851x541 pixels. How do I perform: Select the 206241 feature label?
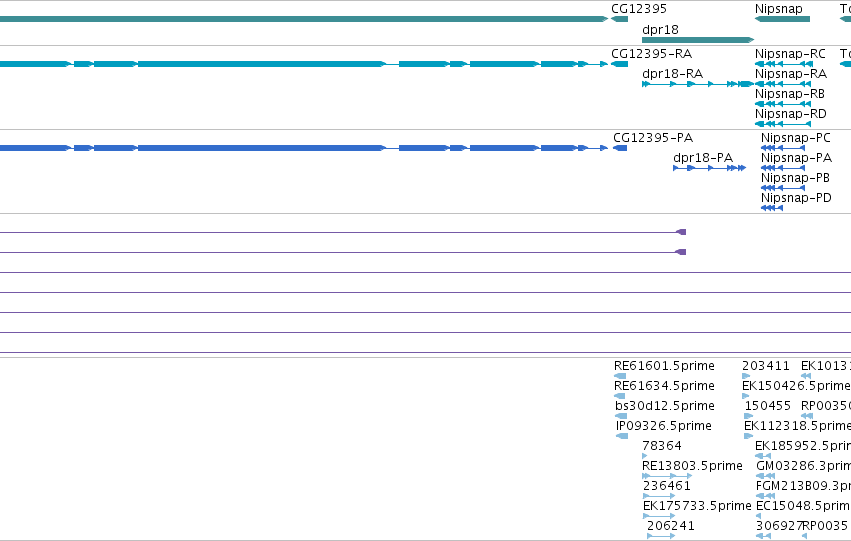[x=670, y=526]
